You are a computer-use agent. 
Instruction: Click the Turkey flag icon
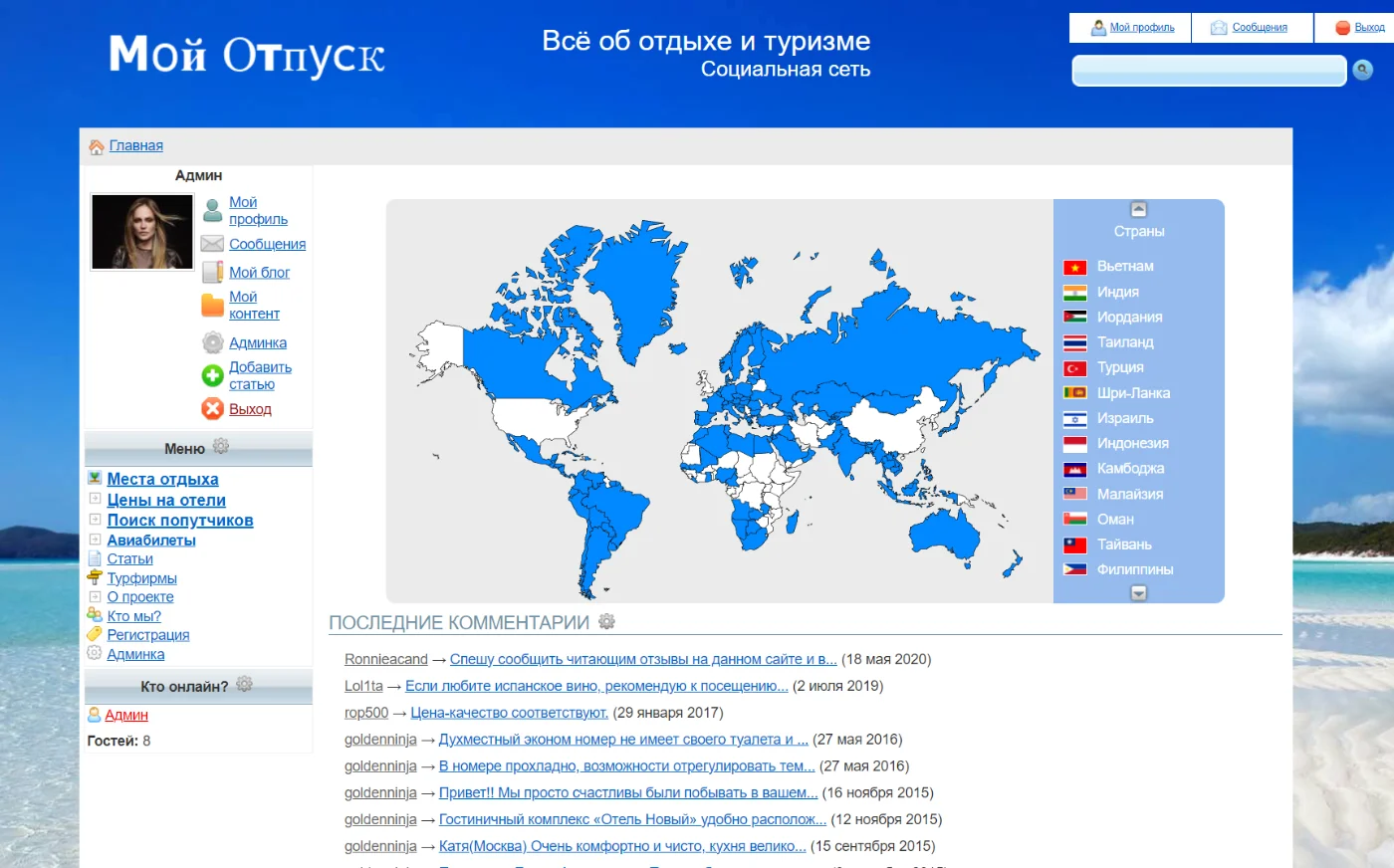1074,368
